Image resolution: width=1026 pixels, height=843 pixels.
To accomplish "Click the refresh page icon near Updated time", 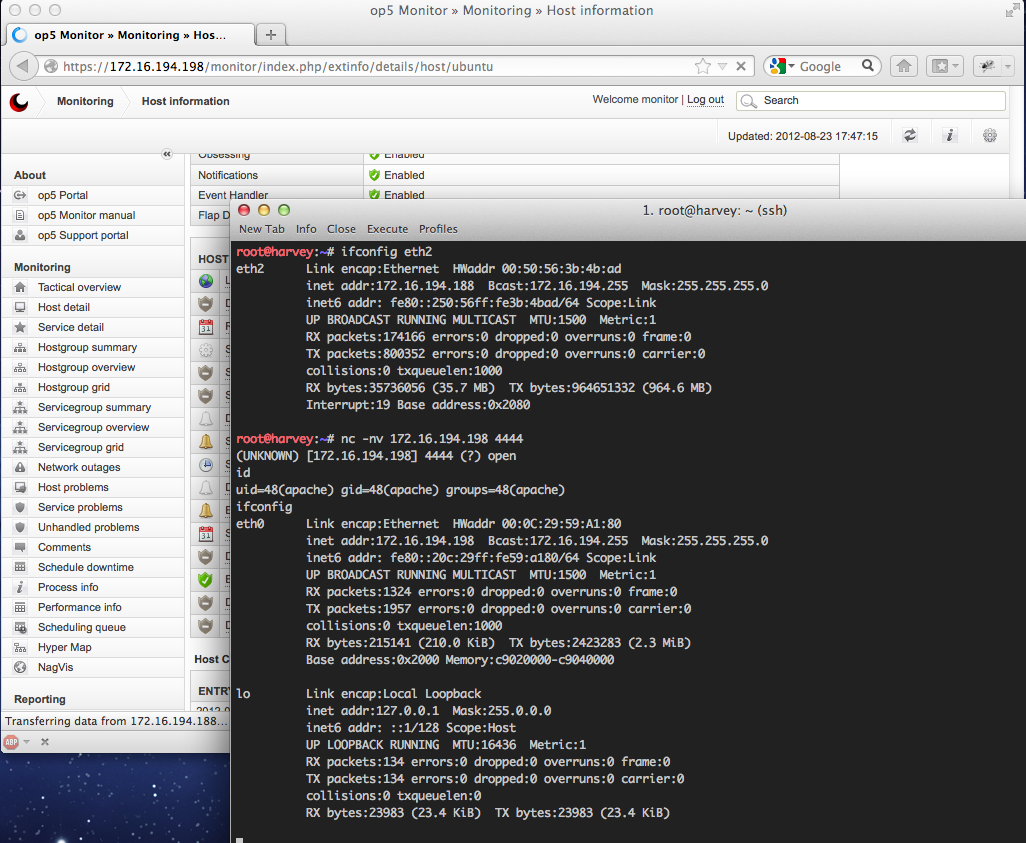I will pyautogui.click(x=910, y=135).
